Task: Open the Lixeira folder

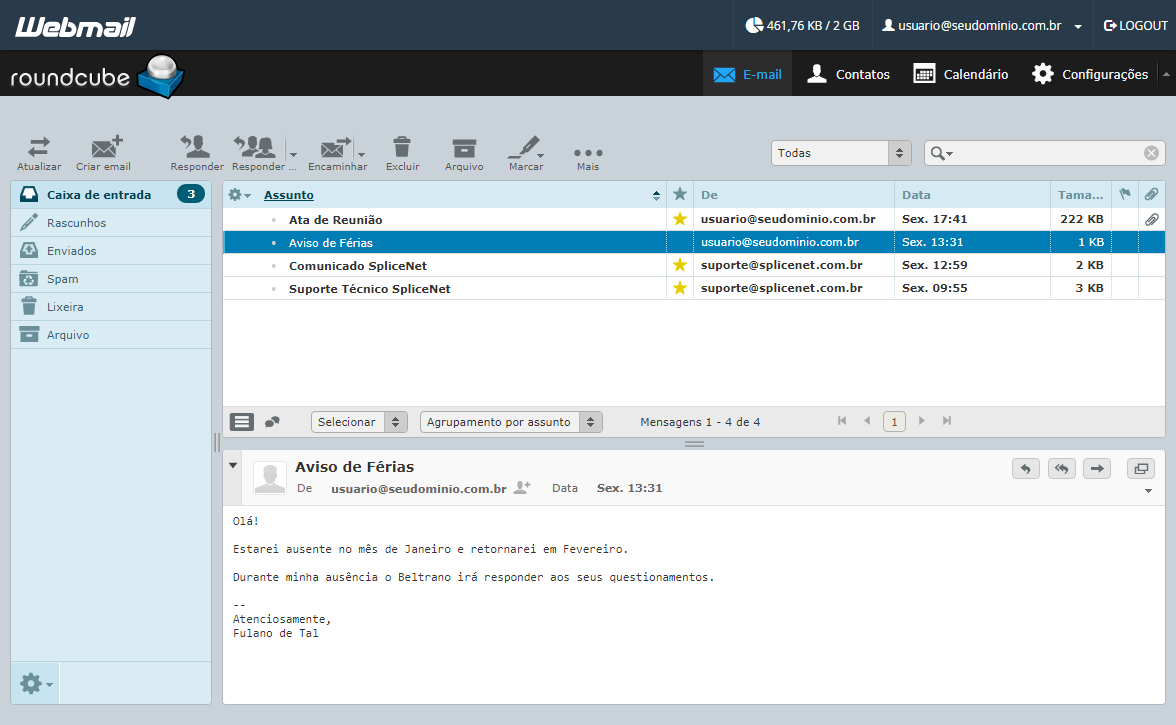Action: pyautogui.click(x=111, y=307)
